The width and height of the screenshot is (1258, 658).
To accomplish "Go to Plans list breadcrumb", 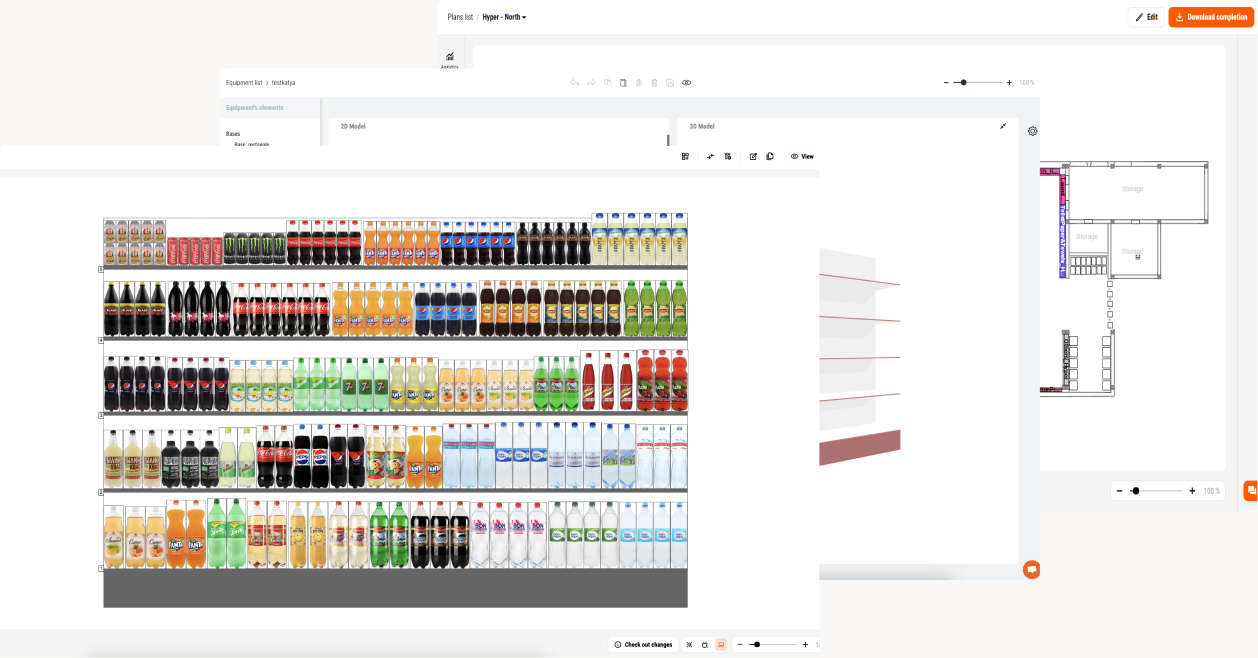I will [x=460, y=17].
